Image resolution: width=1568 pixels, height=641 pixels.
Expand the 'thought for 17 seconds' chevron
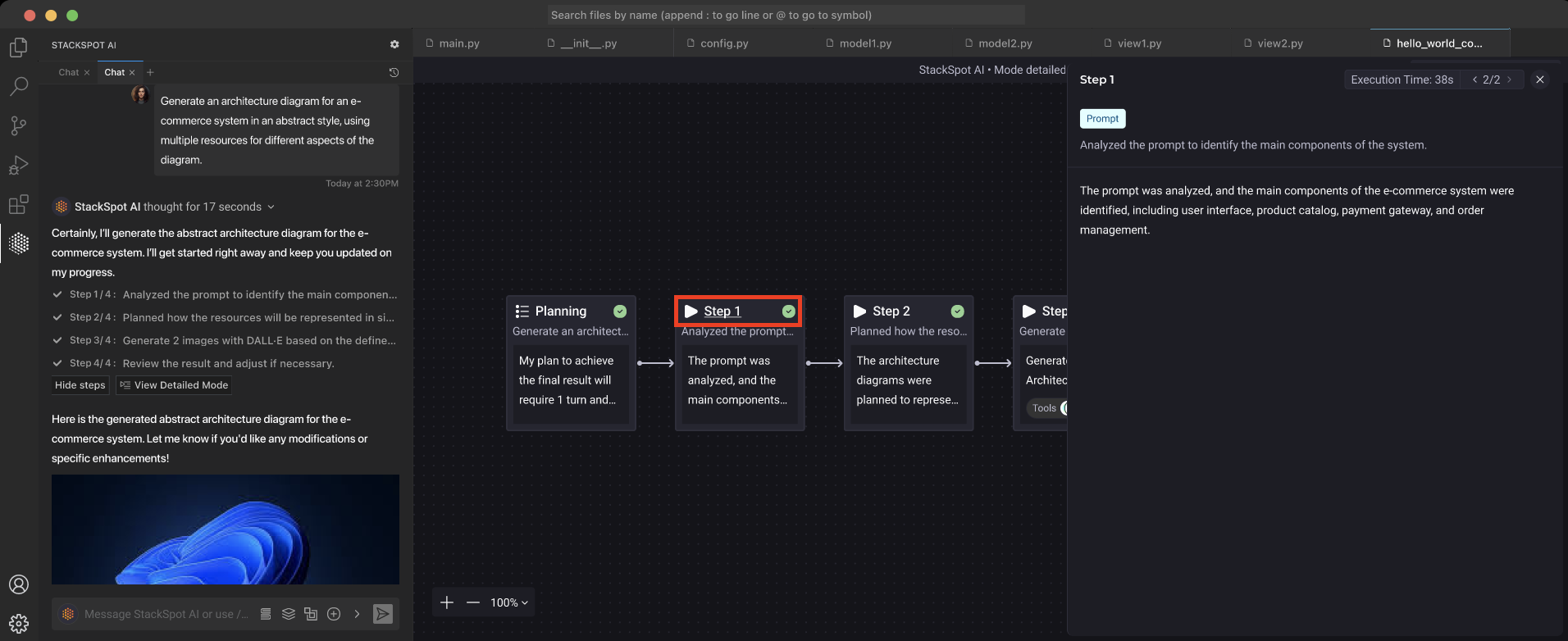(x=271, y=207)
